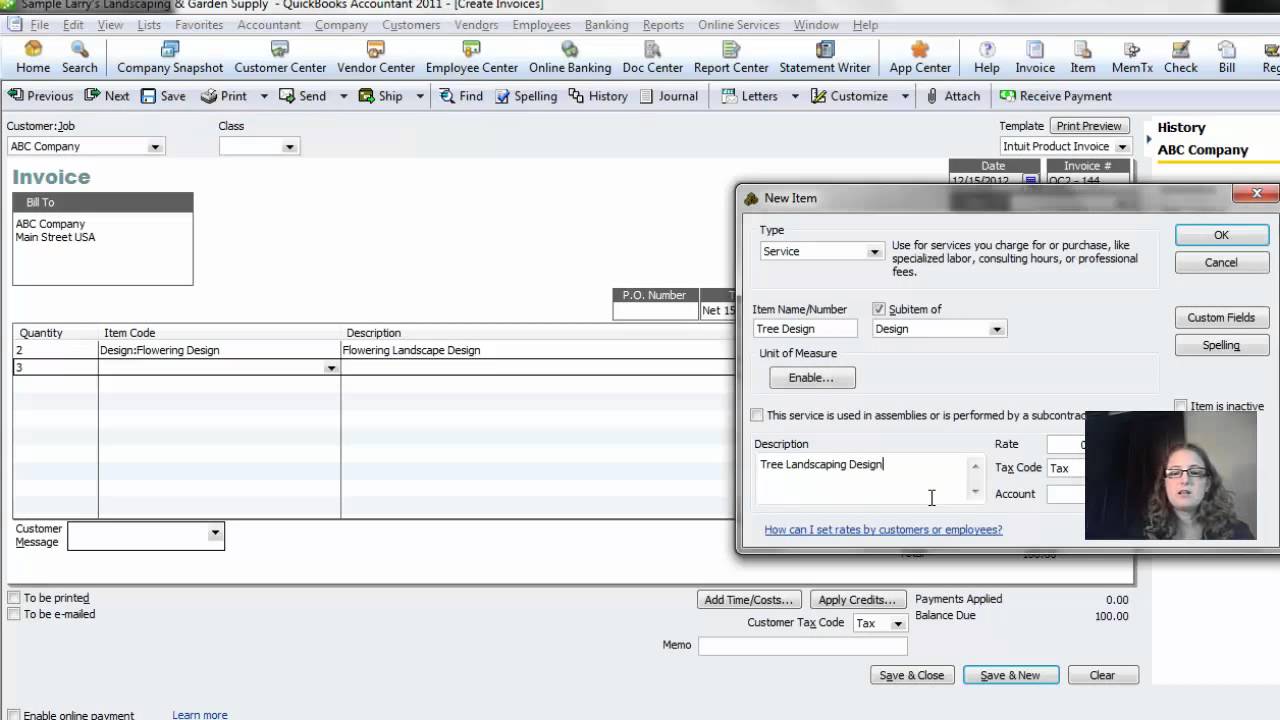Open Company Snapshot

pos(170,57)
